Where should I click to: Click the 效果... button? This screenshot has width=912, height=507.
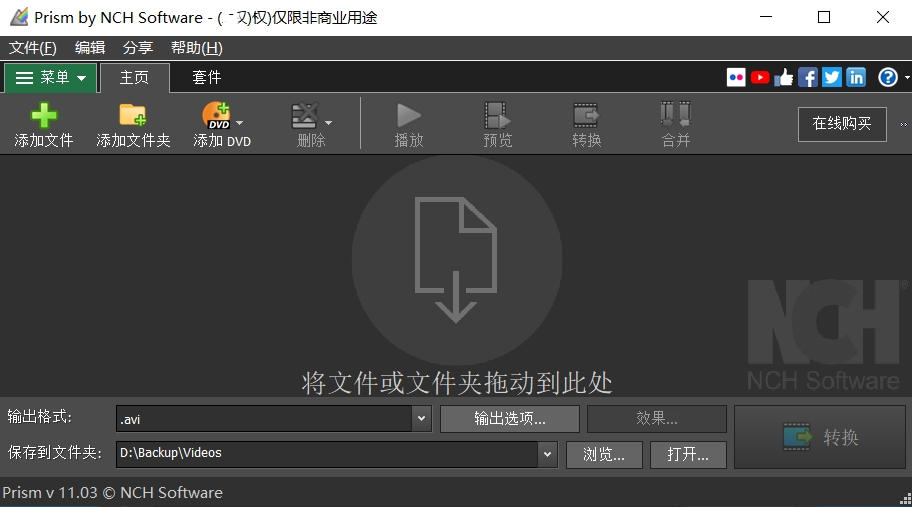(x=657, y=419)
